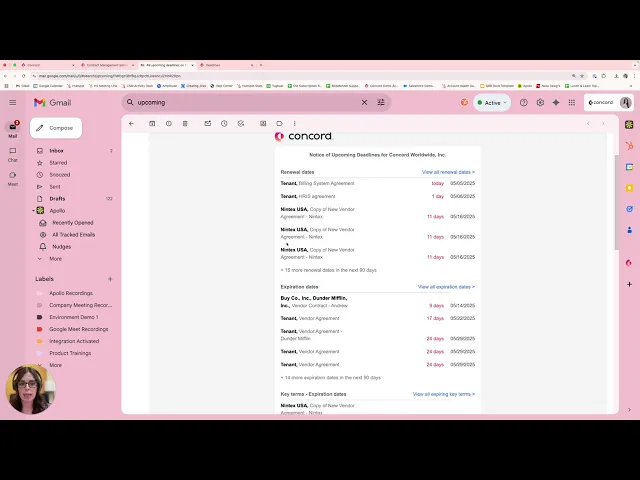The image size is (640, 480).
Task: Open the Gmail main menu hamburger icon
Action: point(13,102)
